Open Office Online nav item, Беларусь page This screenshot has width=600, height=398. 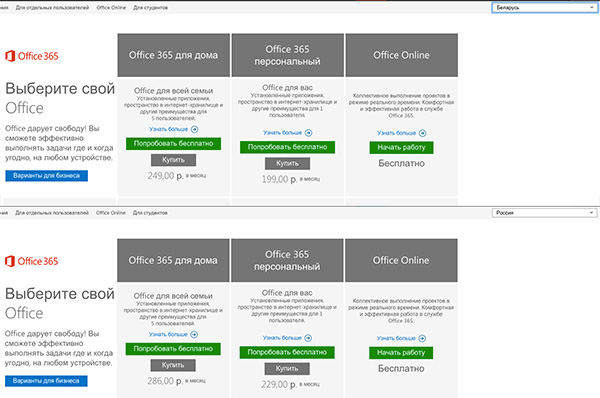click(111, 8)
